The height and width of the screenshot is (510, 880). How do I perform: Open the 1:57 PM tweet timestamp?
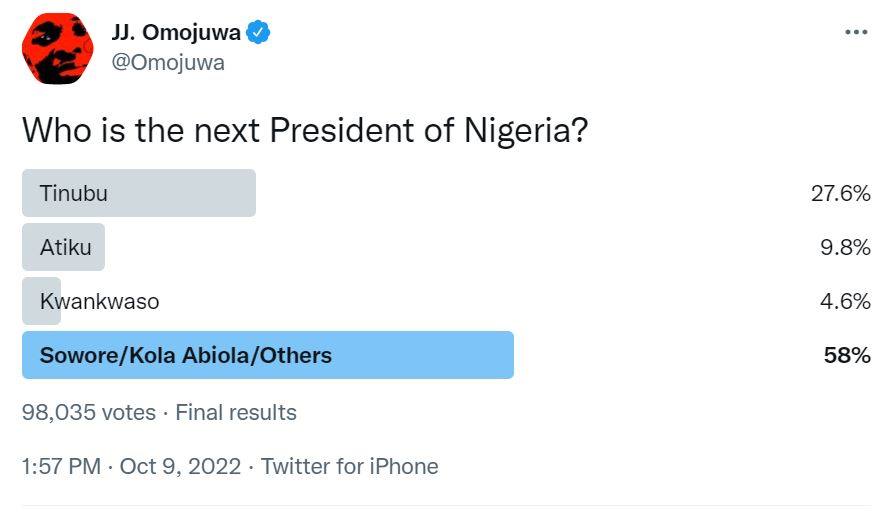click(61, 467)
